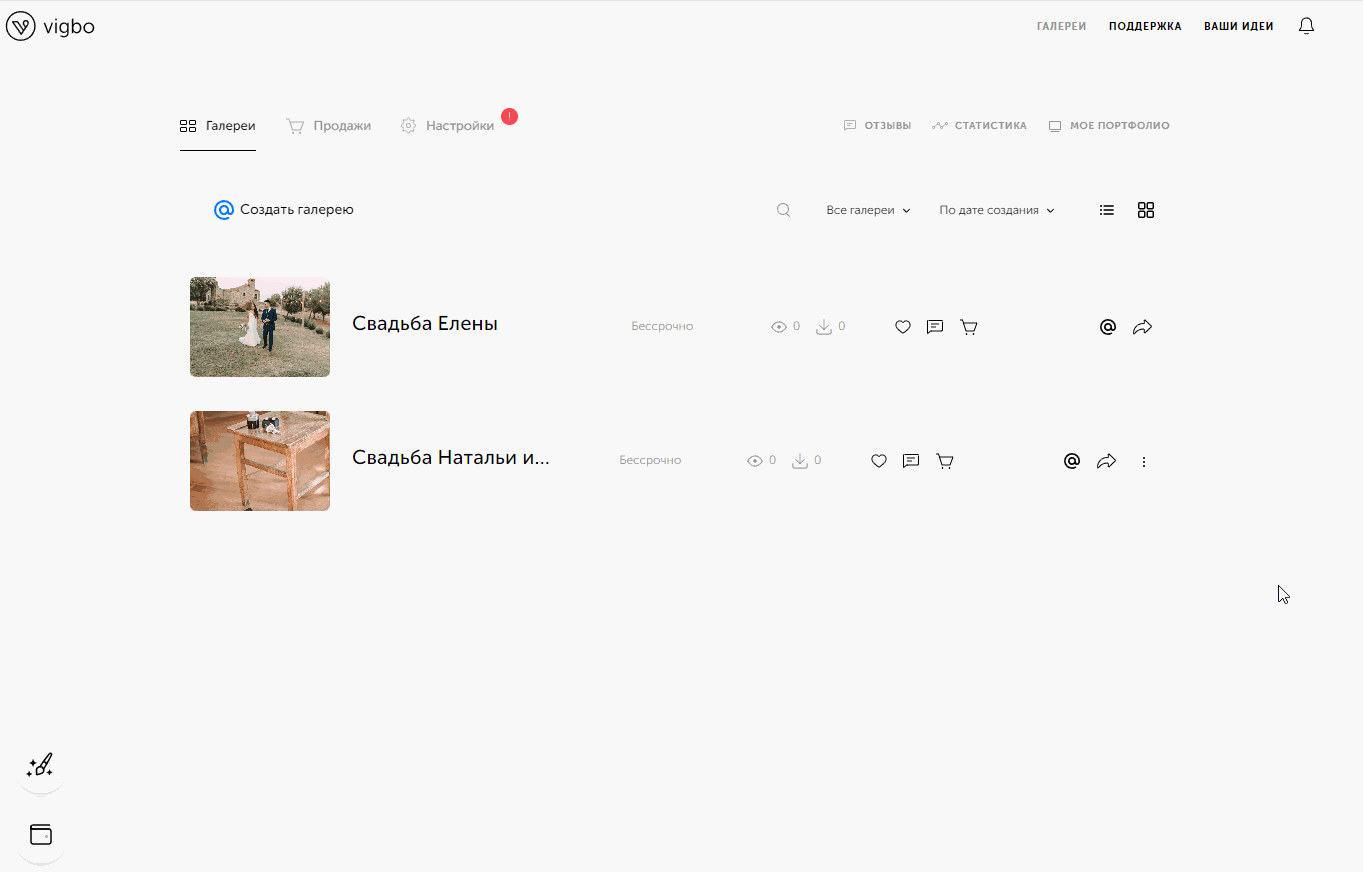
Task: Switch to the Продажи tab
Action: (329, 126)
